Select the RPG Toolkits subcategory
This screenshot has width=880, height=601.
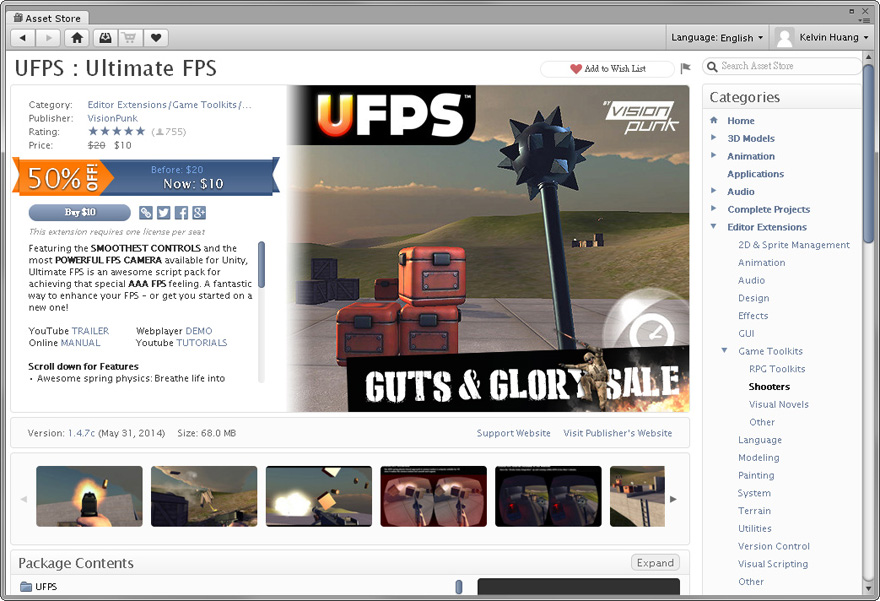coord(777,369)
